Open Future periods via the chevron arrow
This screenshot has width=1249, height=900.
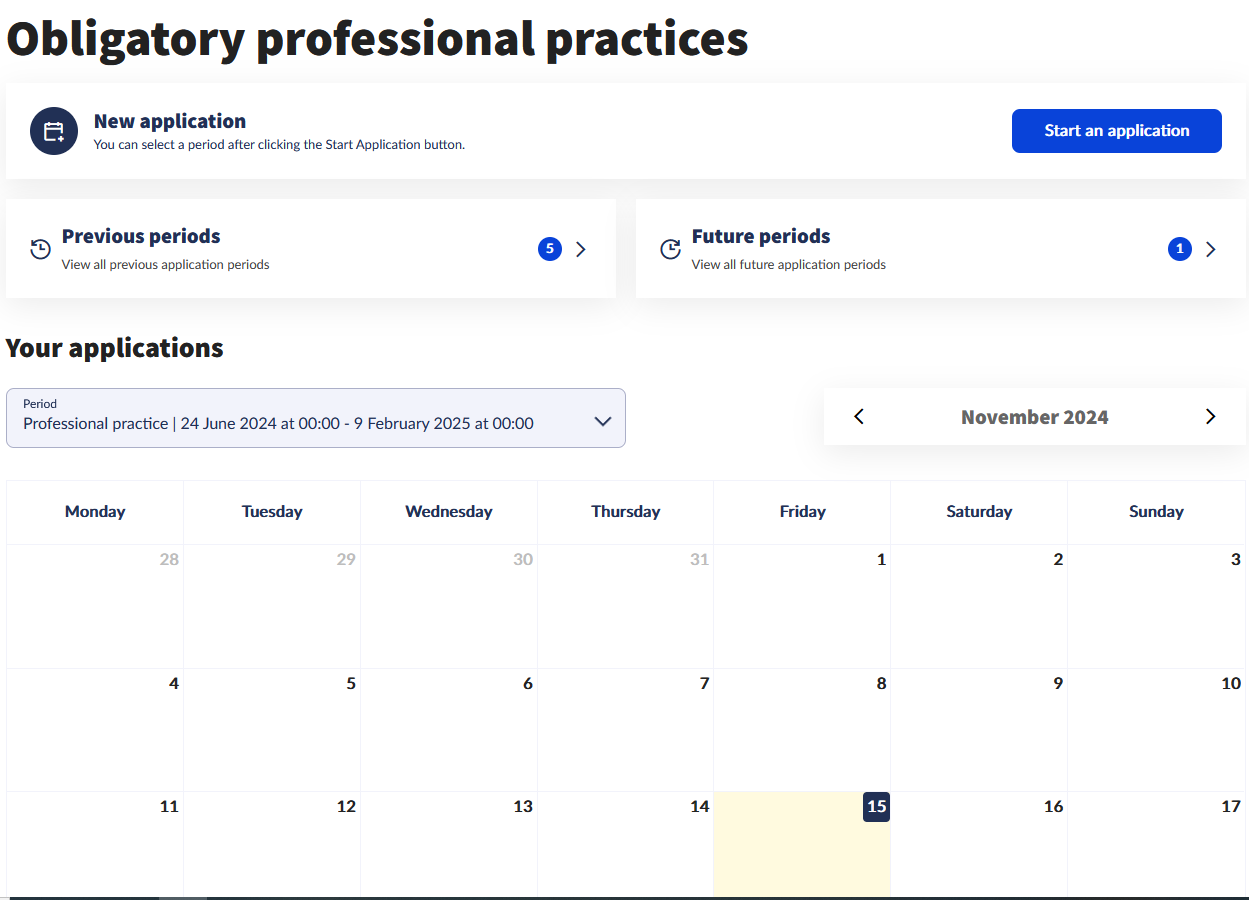point(1211,249)
